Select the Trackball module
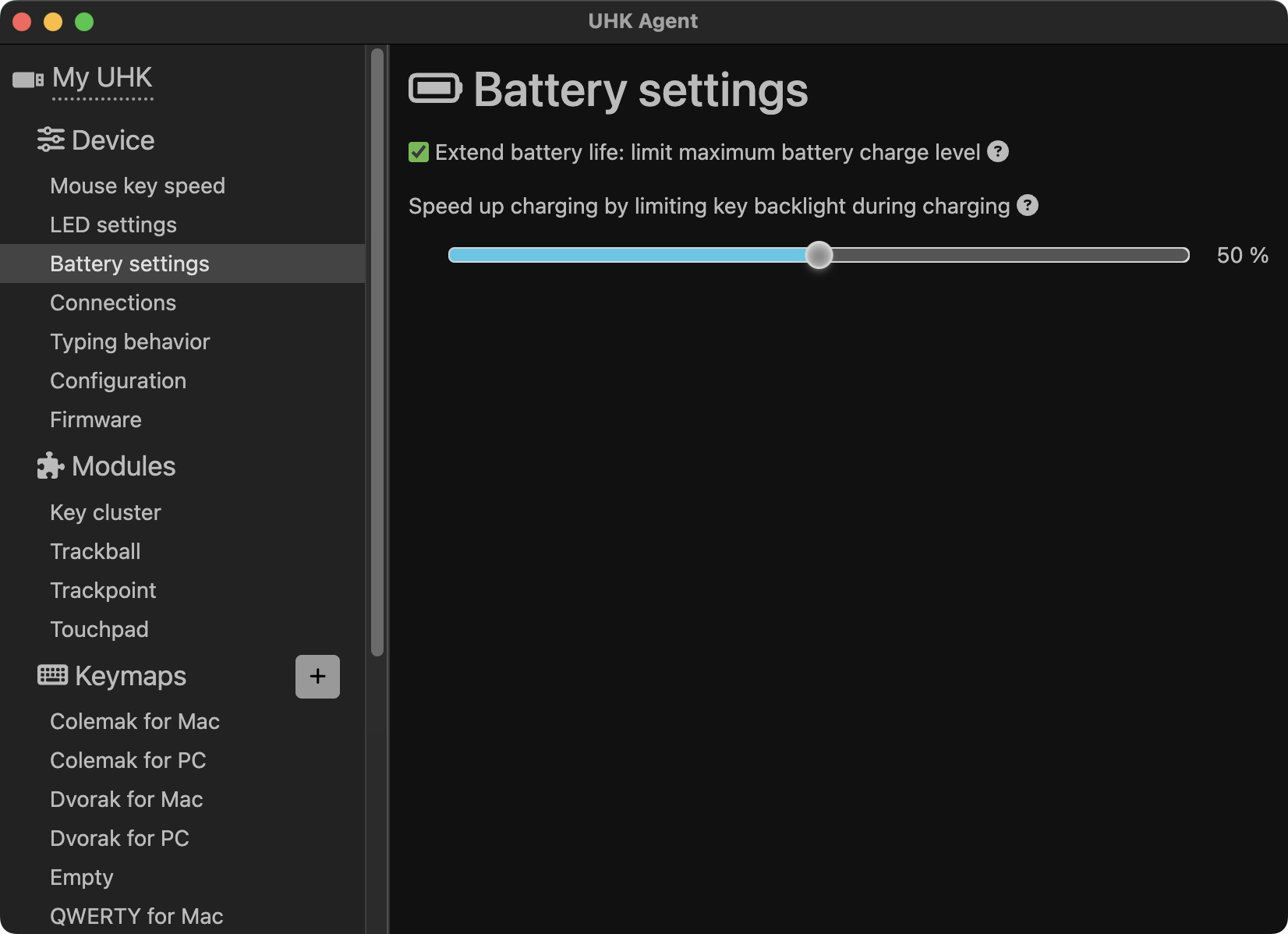 95,551
